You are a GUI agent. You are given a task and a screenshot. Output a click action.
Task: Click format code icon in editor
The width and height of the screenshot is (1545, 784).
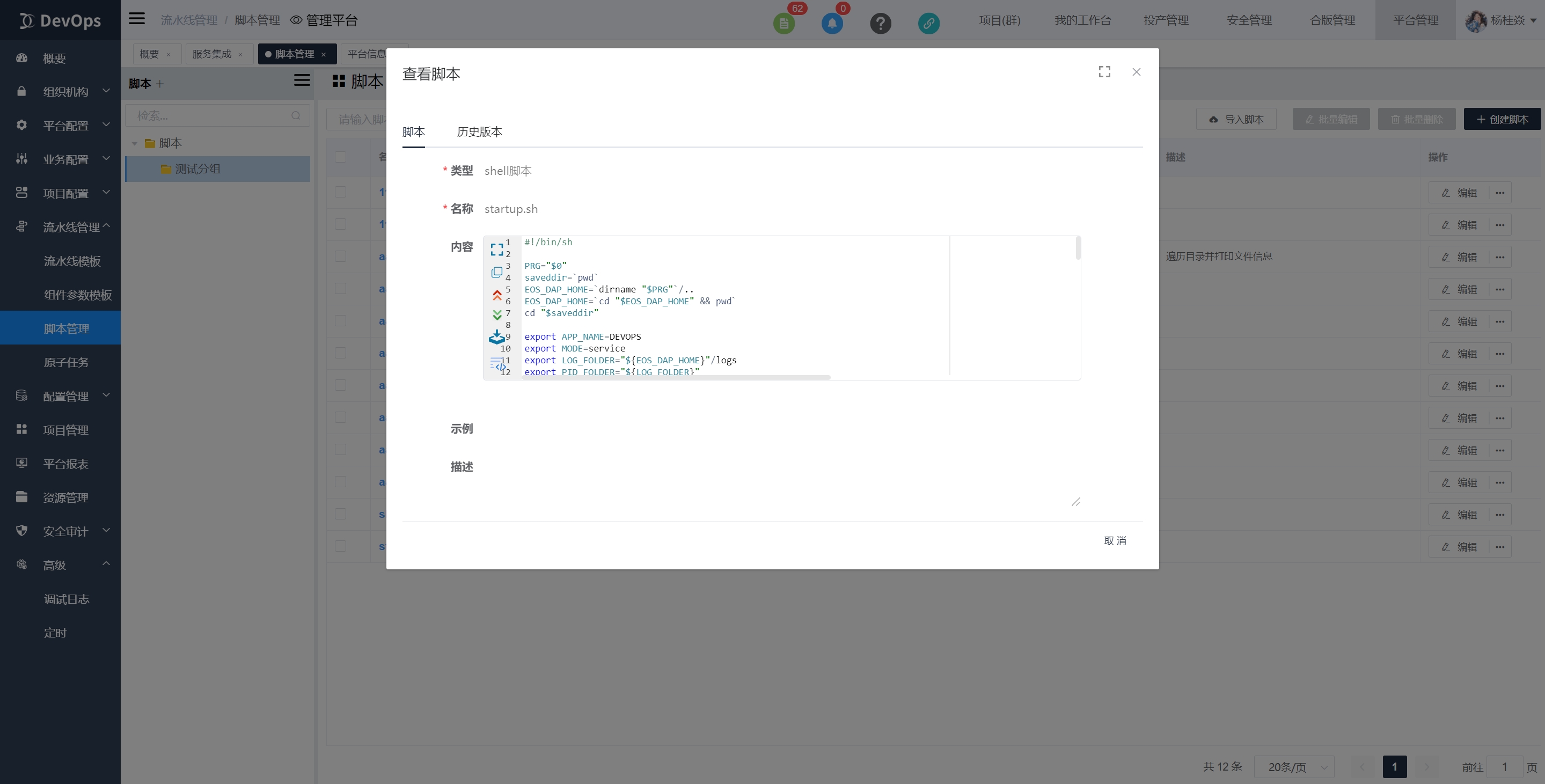coord(497,364)
